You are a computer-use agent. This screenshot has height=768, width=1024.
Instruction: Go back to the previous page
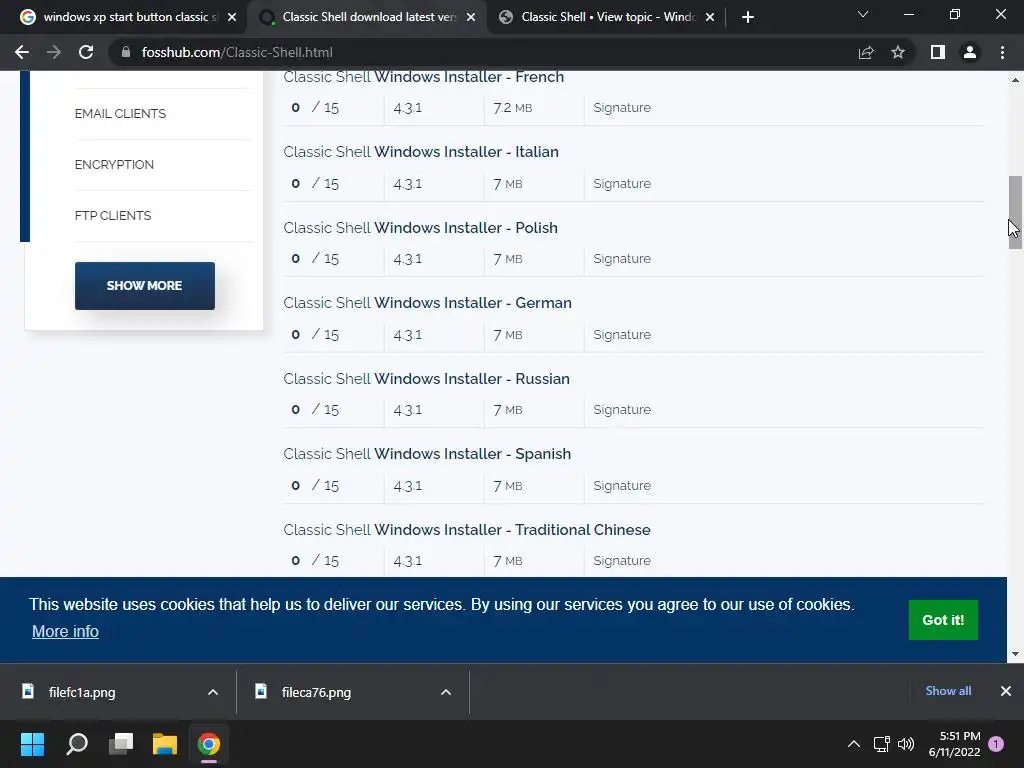pos(22,52)
